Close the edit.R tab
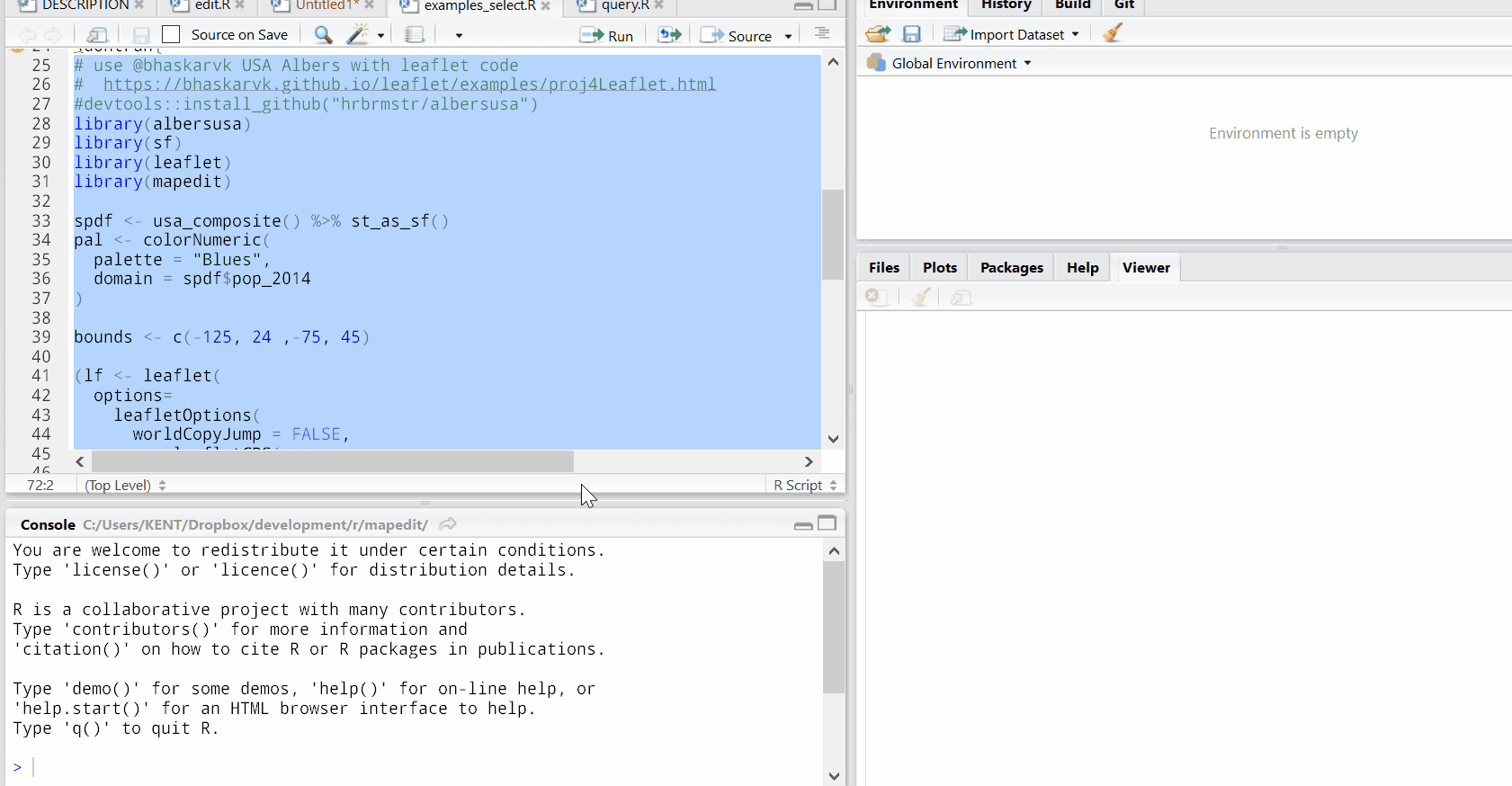 click(x=240, y=5)
